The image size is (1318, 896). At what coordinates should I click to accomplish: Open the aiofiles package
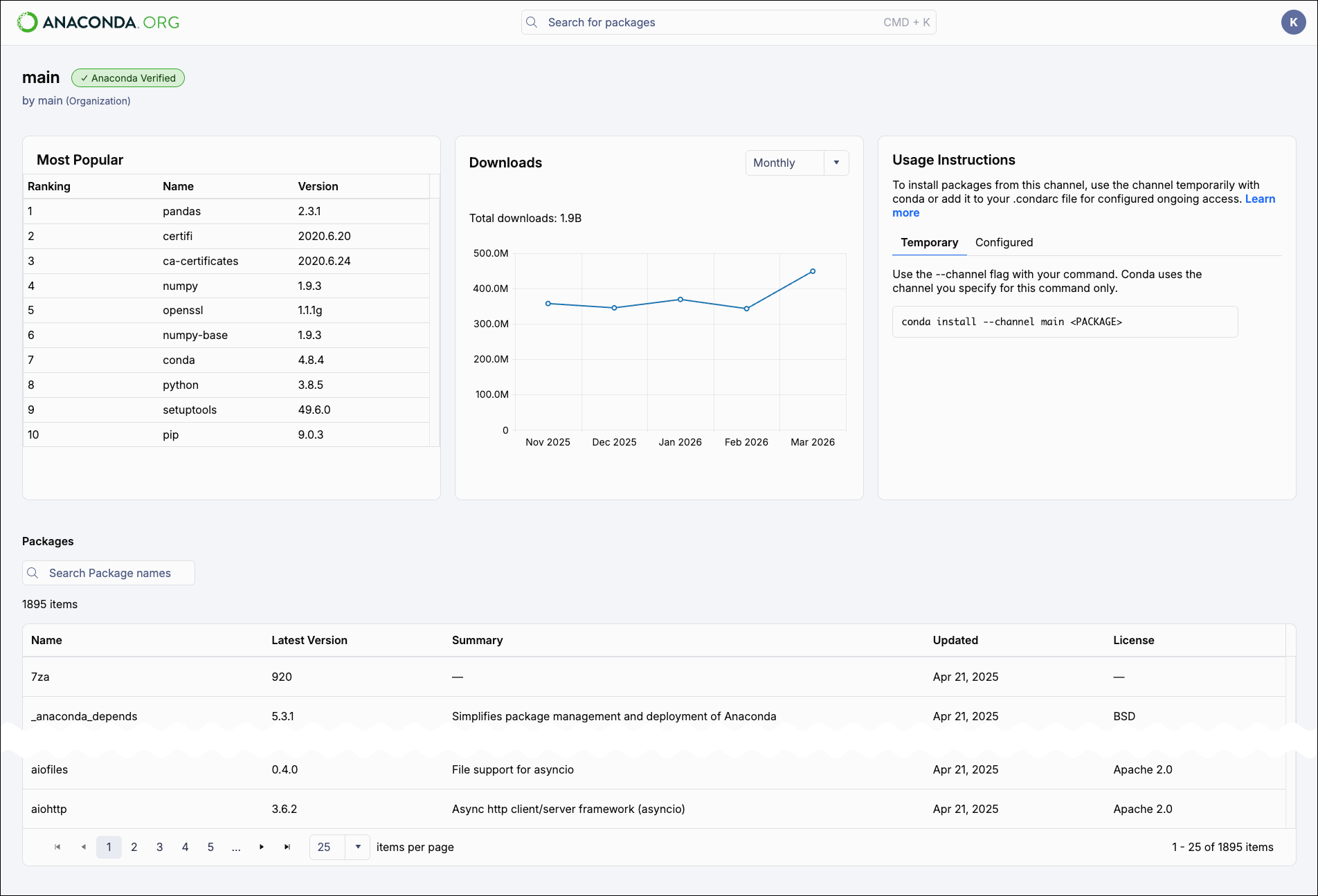pos(49,769)
